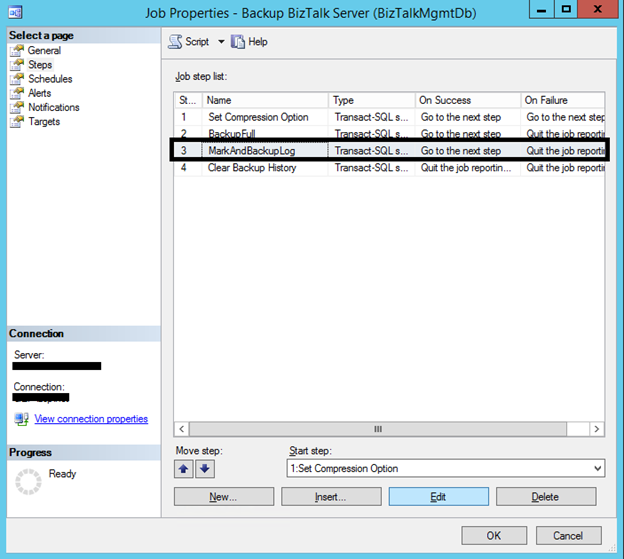Move the selected step down
This screenshot has width=624, height=559.
205,469
